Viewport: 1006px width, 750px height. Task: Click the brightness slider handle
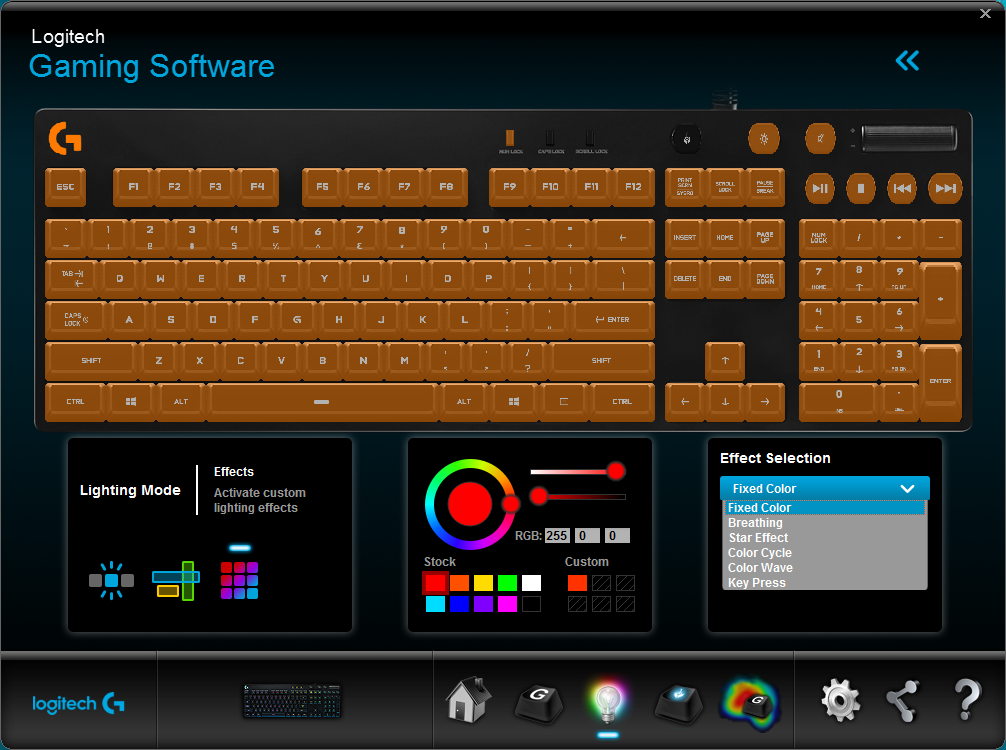tap(539, 495)
